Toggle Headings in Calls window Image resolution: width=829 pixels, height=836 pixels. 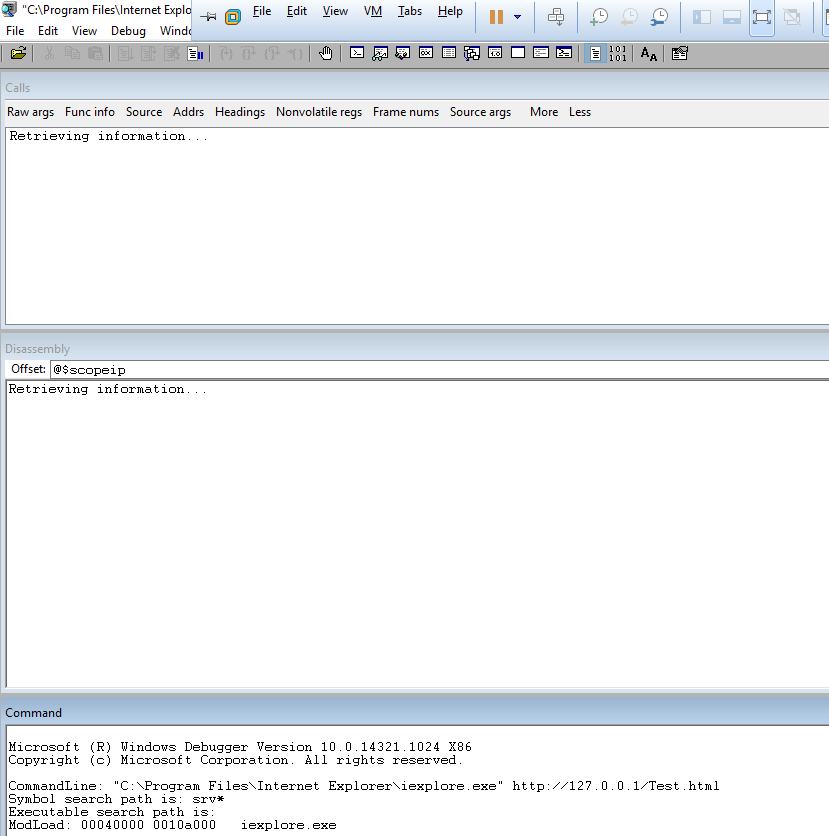[240, 112]
